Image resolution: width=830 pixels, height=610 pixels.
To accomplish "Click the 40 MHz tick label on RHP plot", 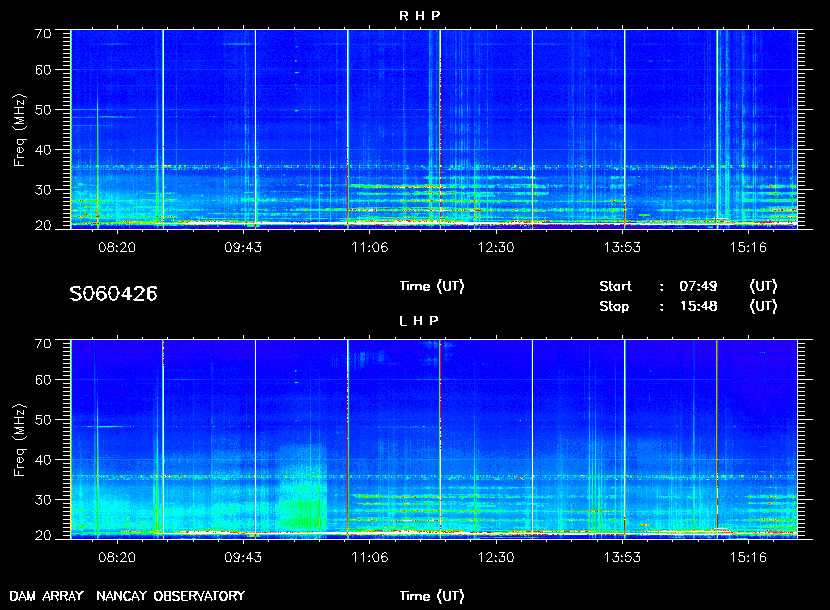I will (43, 150).
